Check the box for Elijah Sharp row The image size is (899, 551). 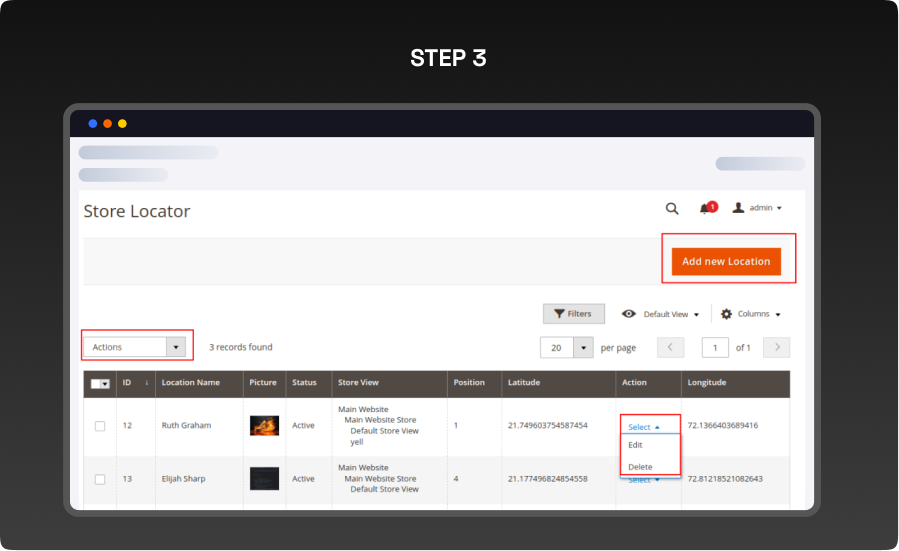pos(100,479)
